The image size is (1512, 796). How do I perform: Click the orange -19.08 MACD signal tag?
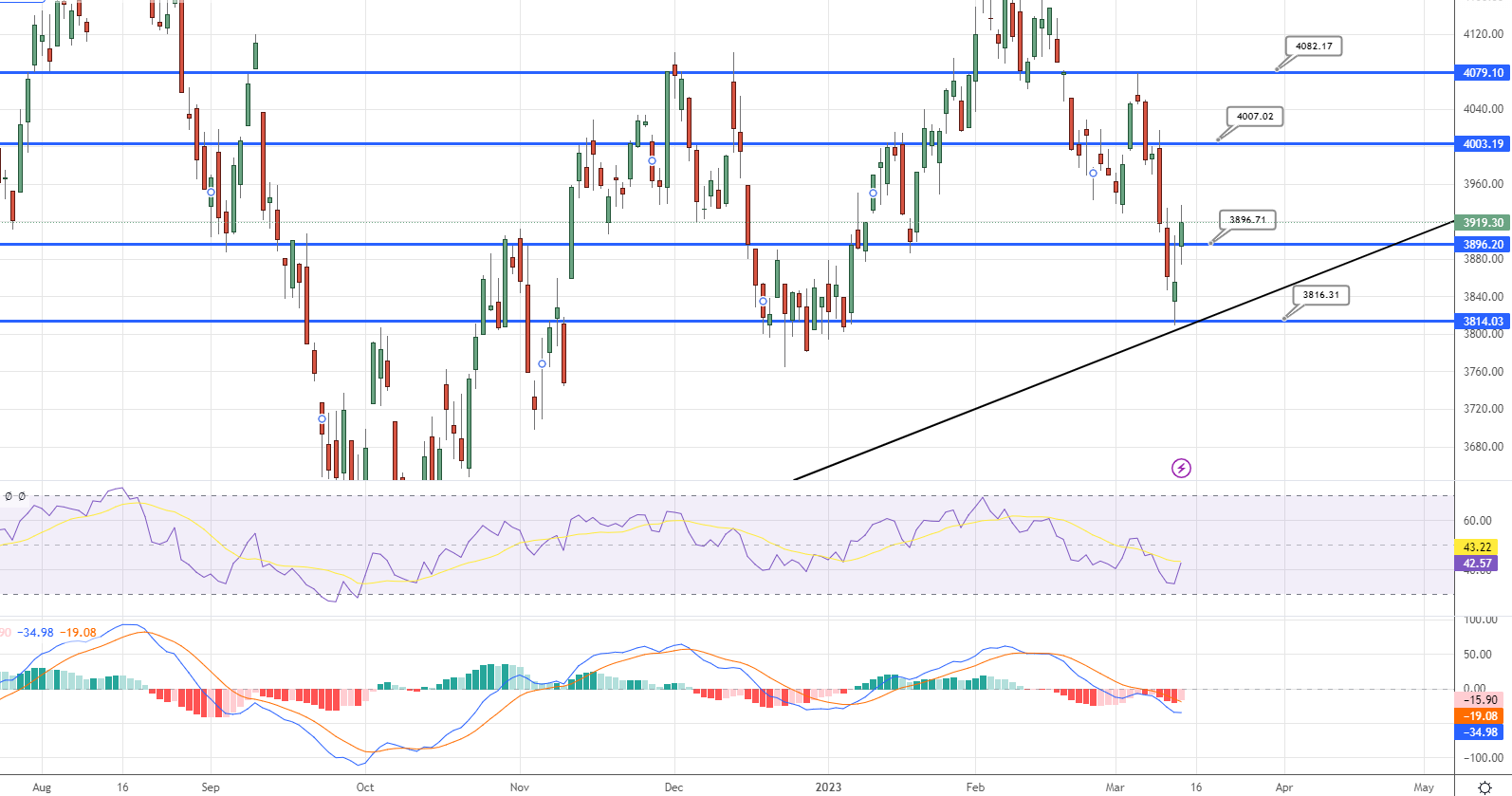coord(1479,716)
